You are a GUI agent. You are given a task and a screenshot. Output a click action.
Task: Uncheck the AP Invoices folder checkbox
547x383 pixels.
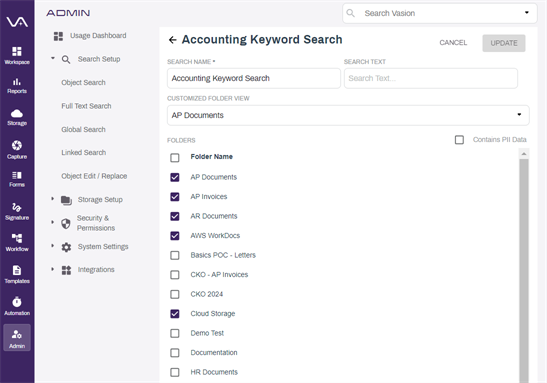[175, 197]
